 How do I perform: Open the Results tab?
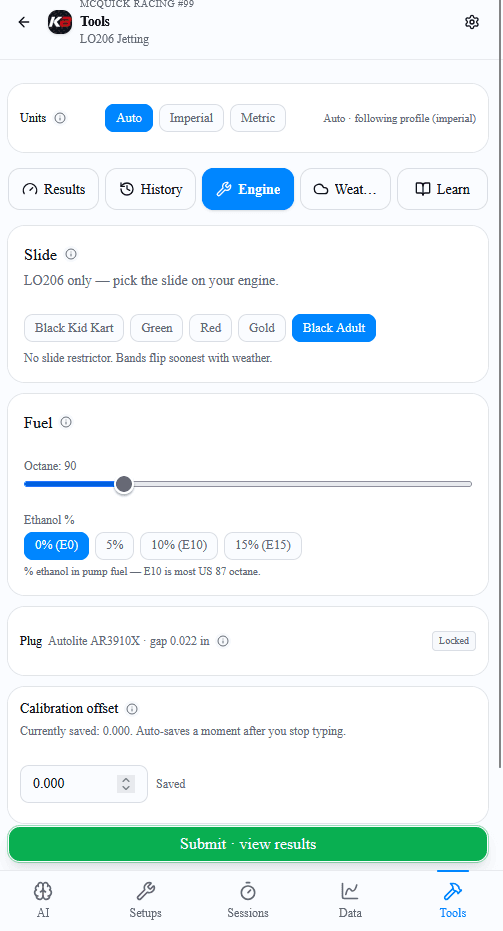[x=53, y=189]
